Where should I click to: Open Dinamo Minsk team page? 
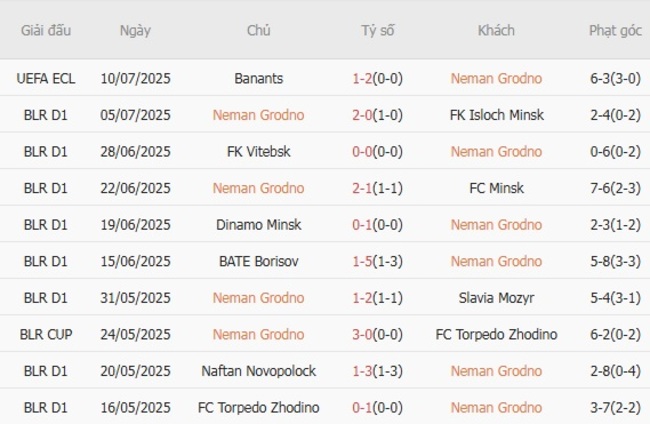[258, 225]
